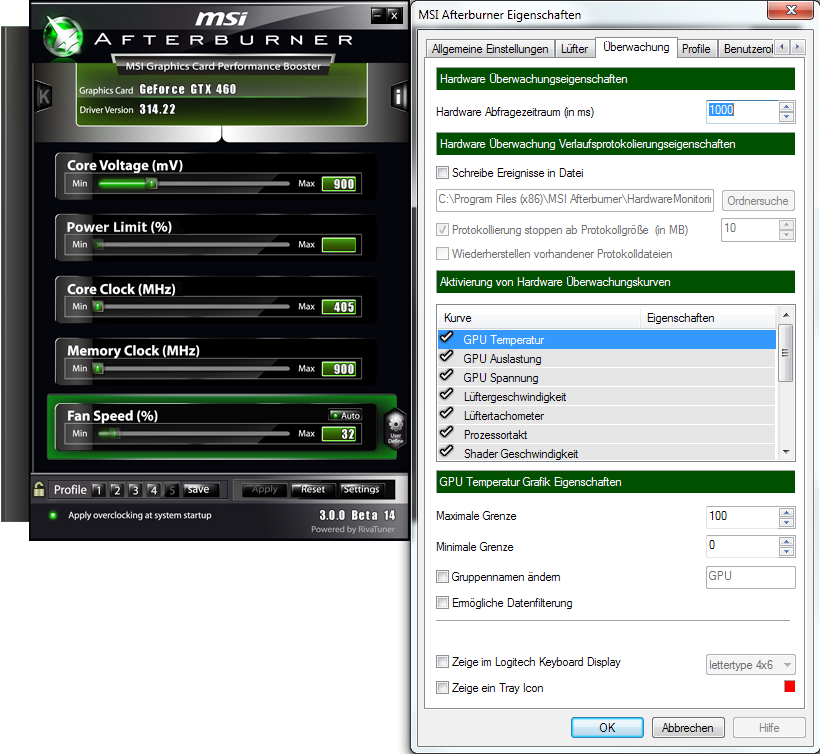Increase Minimale Grenze with up arrow
Screen dimensions: 820x754
[x=787, y=541]
